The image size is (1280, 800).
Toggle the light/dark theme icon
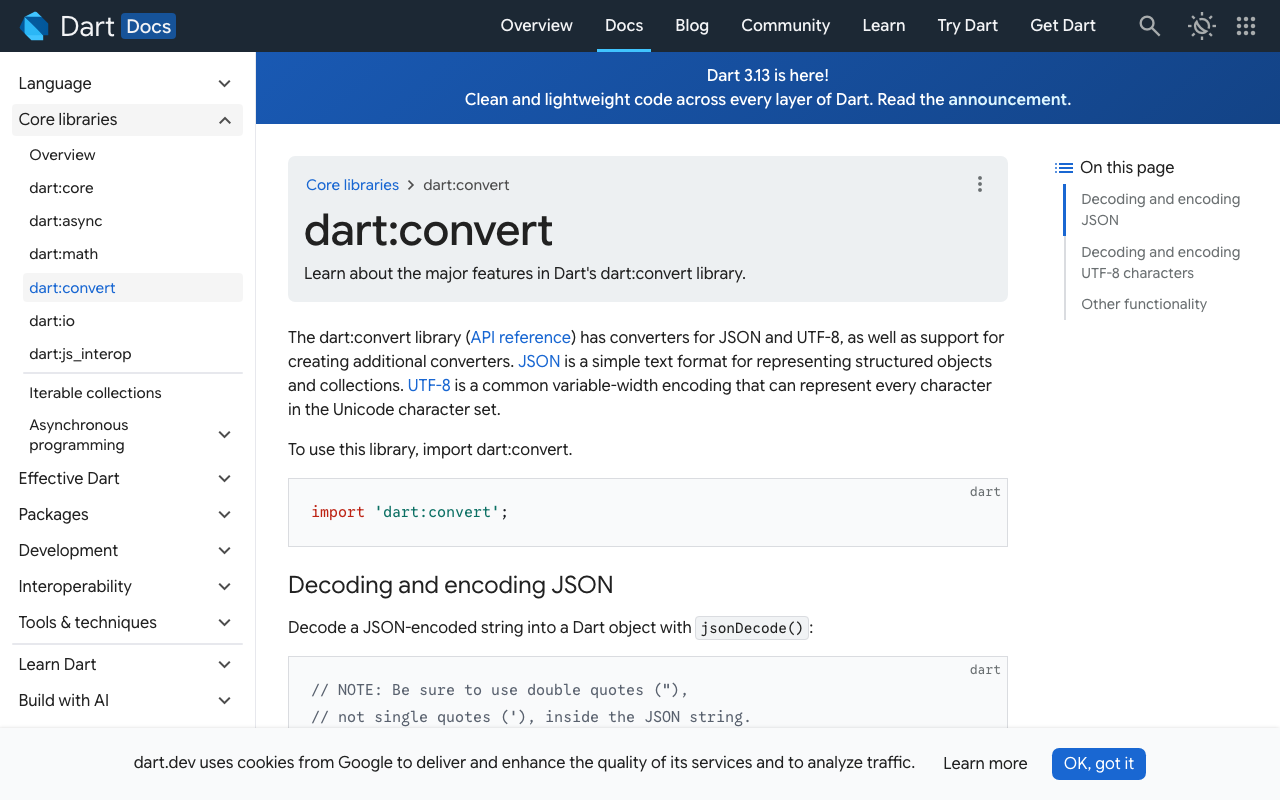[1201, 26]
